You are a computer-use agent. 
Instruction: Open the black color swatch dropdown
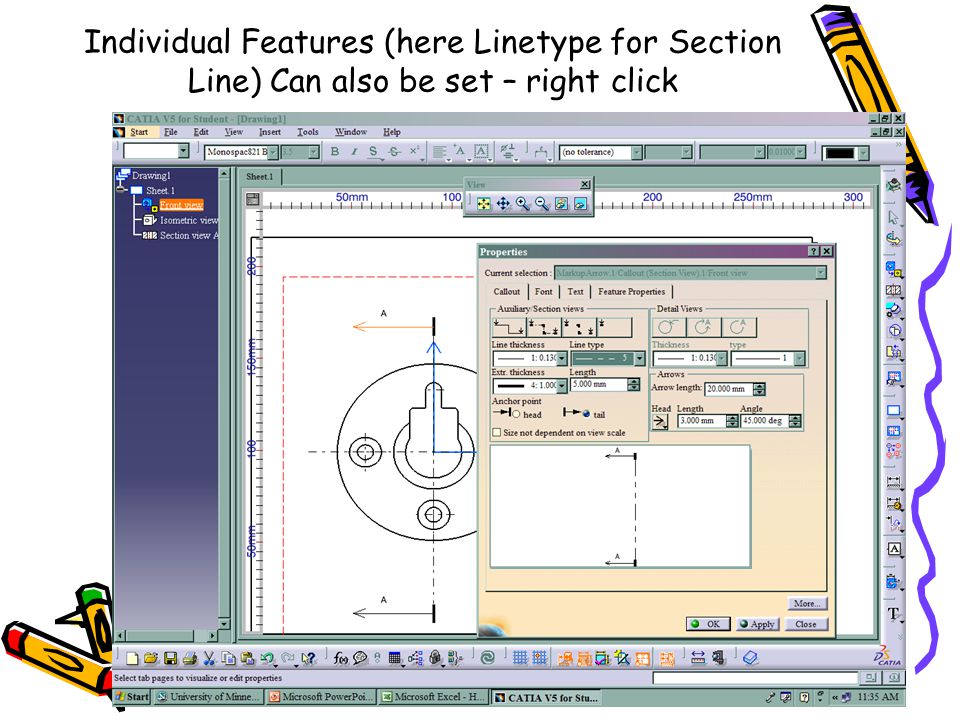point(863,152)
